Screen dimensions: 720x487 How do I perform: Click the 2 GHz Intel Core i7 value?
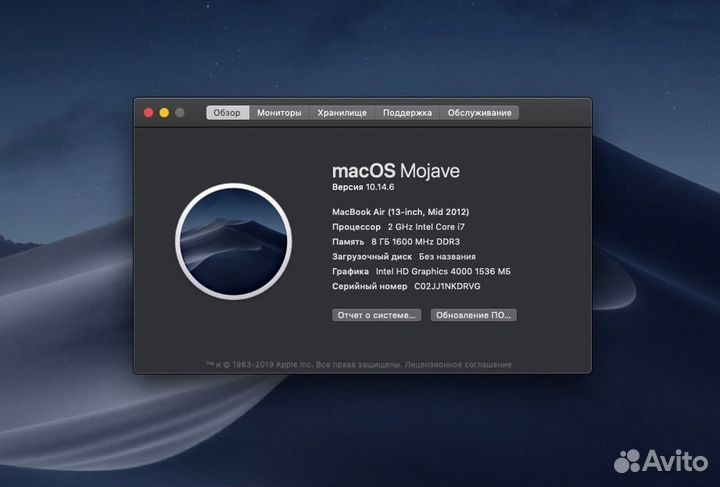pyautogui.click(x=426, y=227)
